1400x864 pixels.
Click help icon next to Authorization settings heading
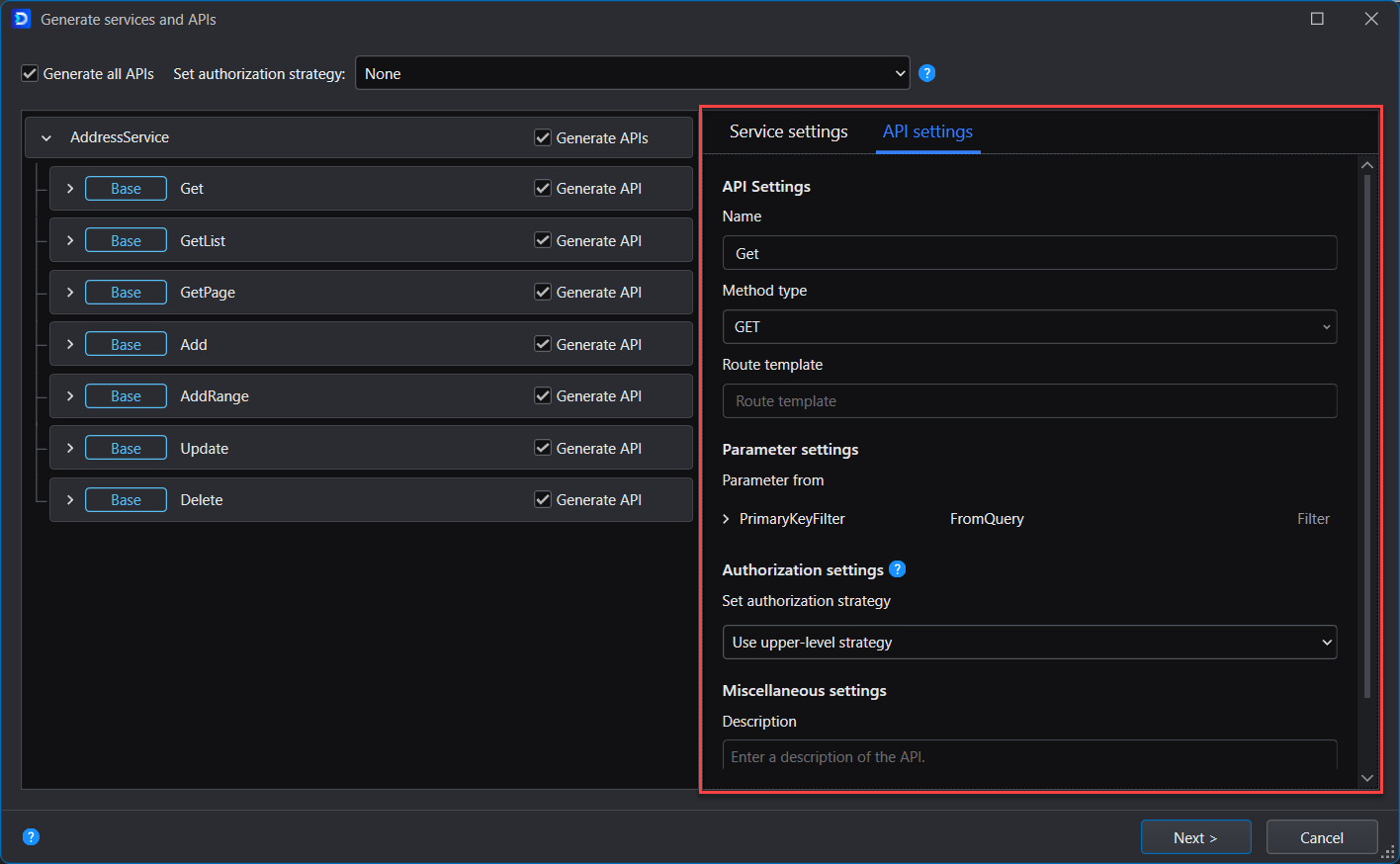[897, 569]
